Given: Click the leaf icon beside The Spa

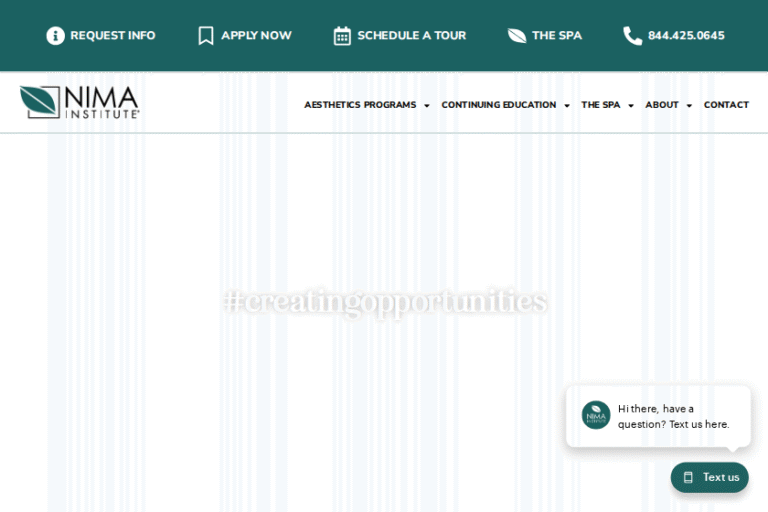Looking at the screenshot, I should (x=517, y=36).
